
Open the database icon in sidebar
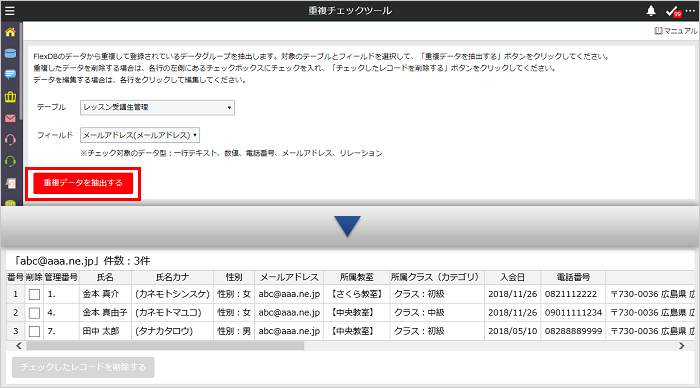tap(10, 53)
